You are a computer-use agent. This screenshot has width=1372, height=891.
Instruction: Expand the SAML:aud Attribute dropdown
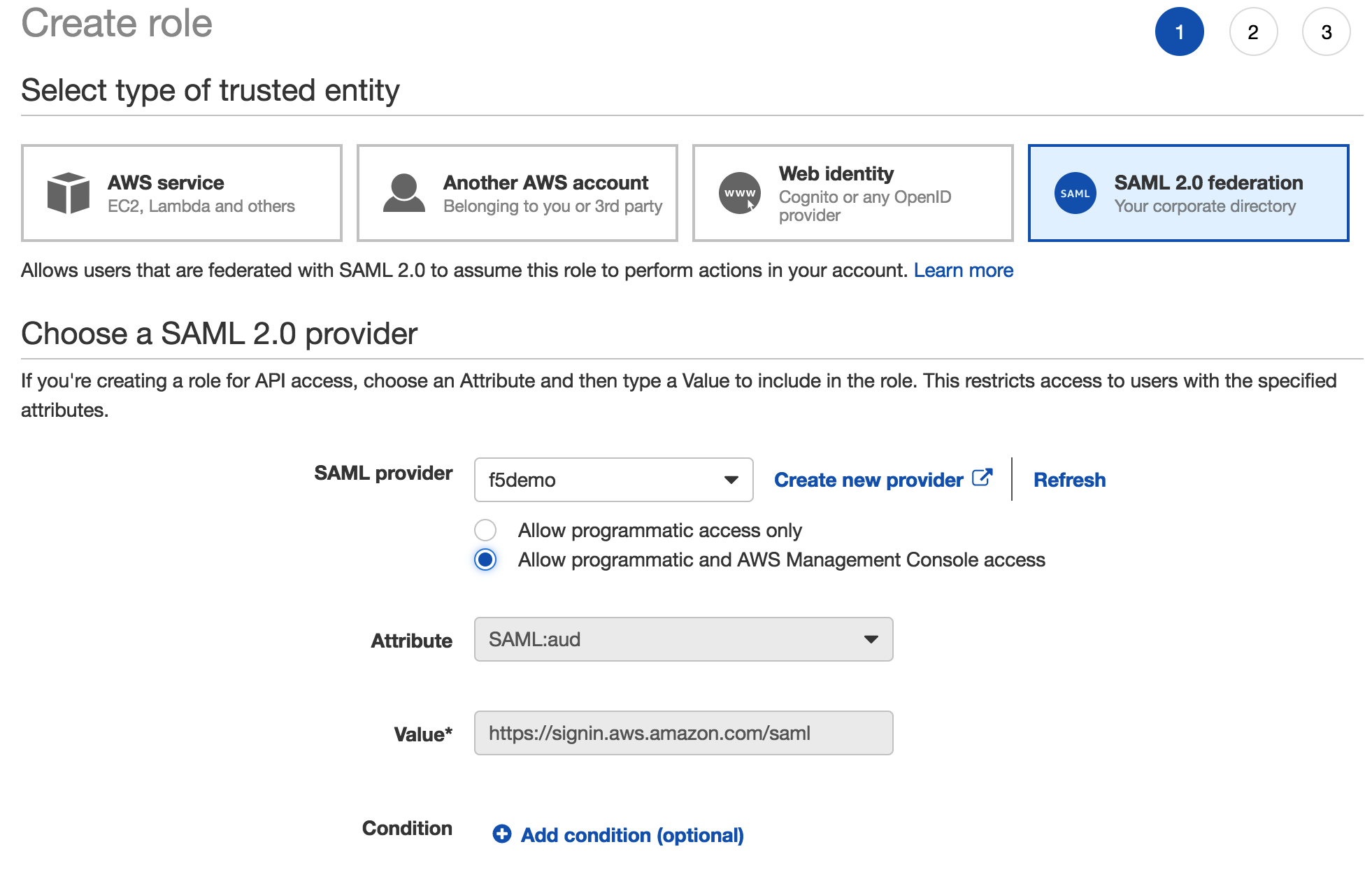point(683,639)
